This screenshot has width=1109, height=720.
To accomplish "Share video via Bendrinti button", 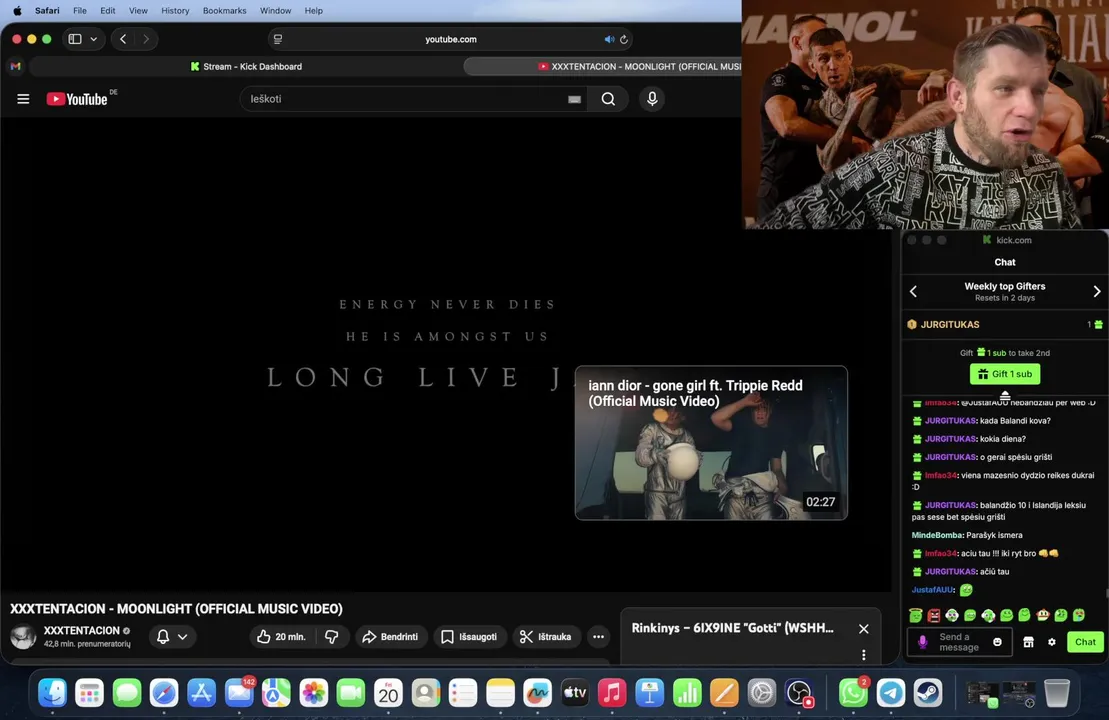I will point(390,637).
